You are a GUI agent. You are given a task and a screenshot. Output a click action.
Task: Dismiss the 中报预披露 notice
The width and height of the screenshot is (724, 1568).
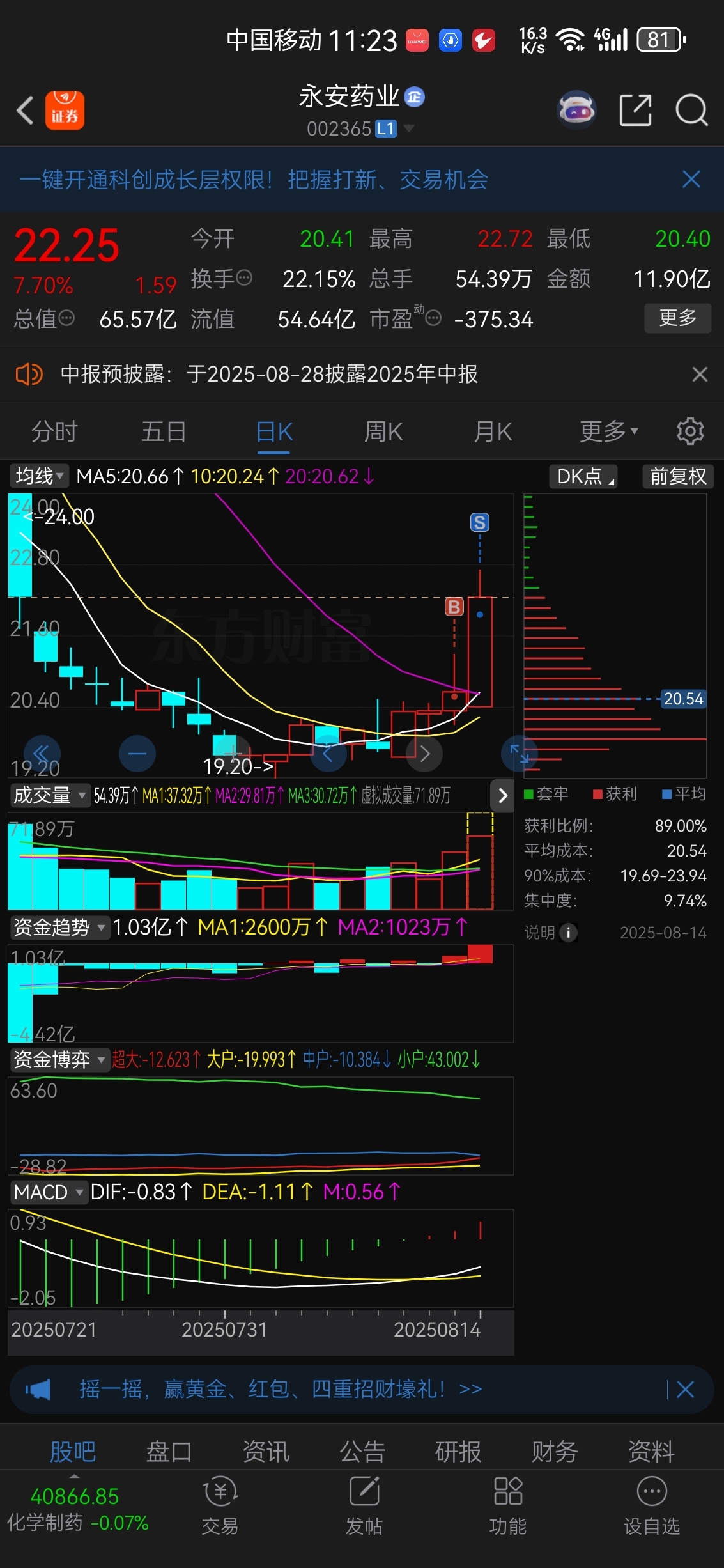tap(700, 374)
